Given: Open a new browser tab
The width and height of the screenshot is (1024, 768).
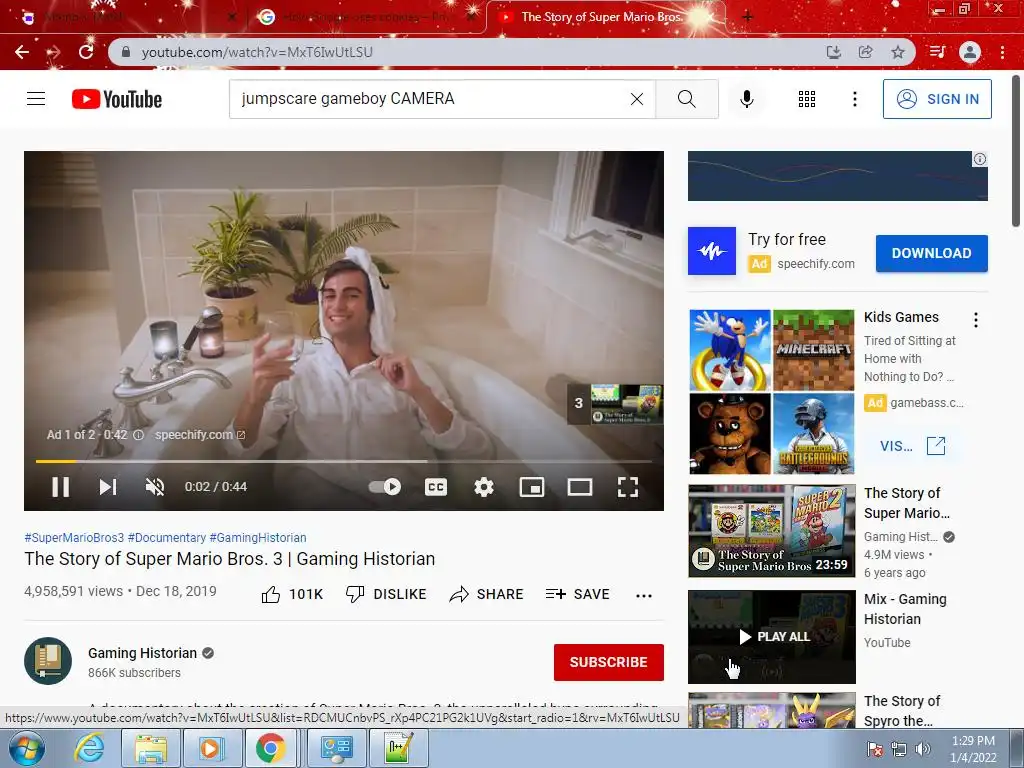Looking at the screenshot, I should 748,16.
